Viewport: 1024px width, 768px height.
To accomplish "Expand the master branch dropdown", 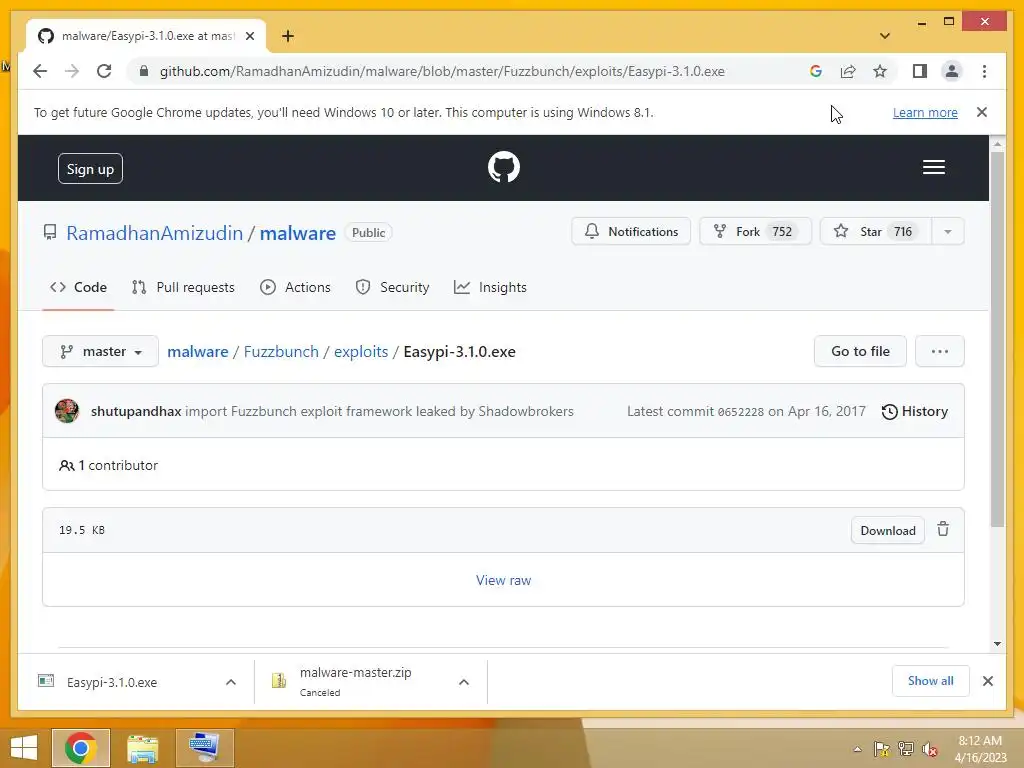I will [101, 351].
